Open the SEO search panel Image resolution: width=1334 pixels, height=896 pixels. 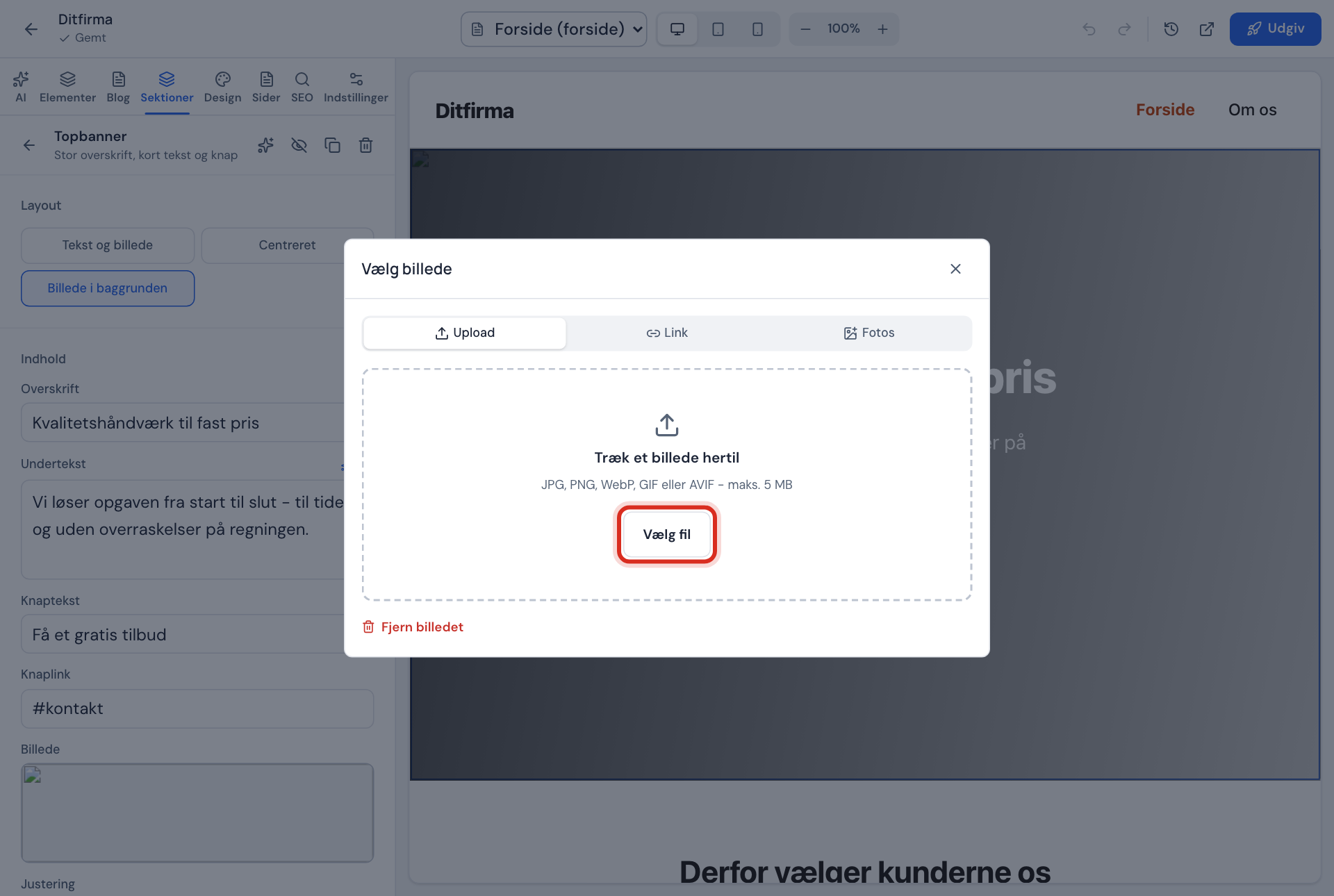click(x=302, y=88)
